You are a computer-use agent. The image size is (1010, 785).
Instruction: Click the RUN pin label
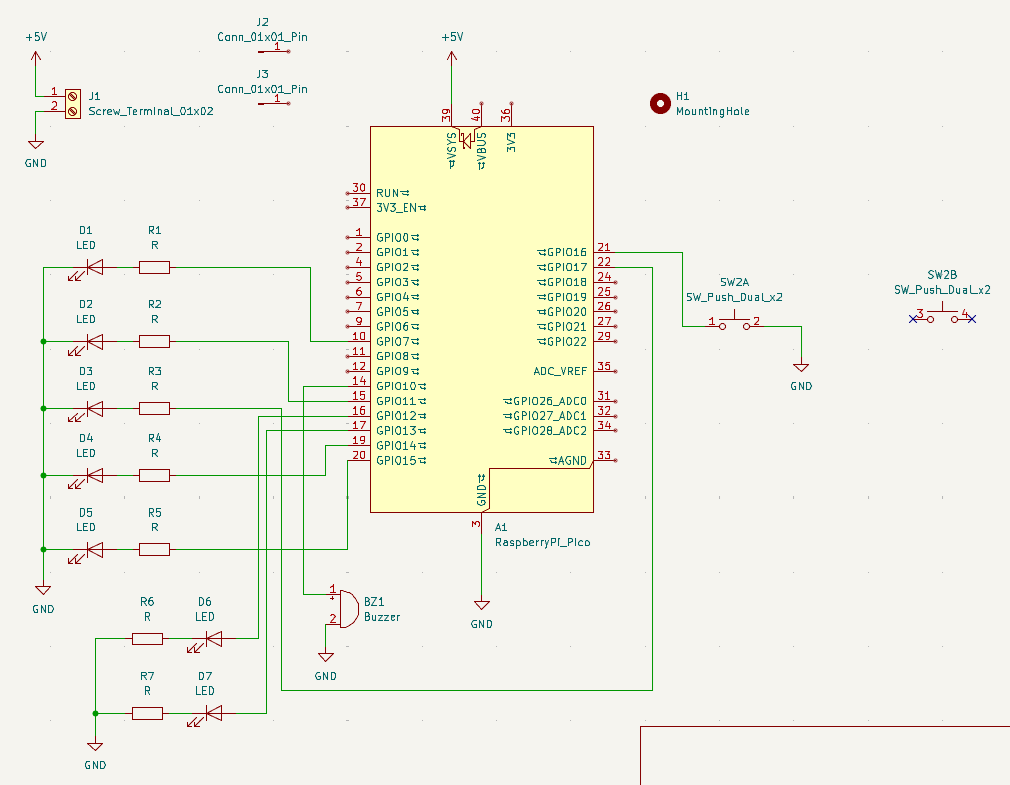click(393, 193)
